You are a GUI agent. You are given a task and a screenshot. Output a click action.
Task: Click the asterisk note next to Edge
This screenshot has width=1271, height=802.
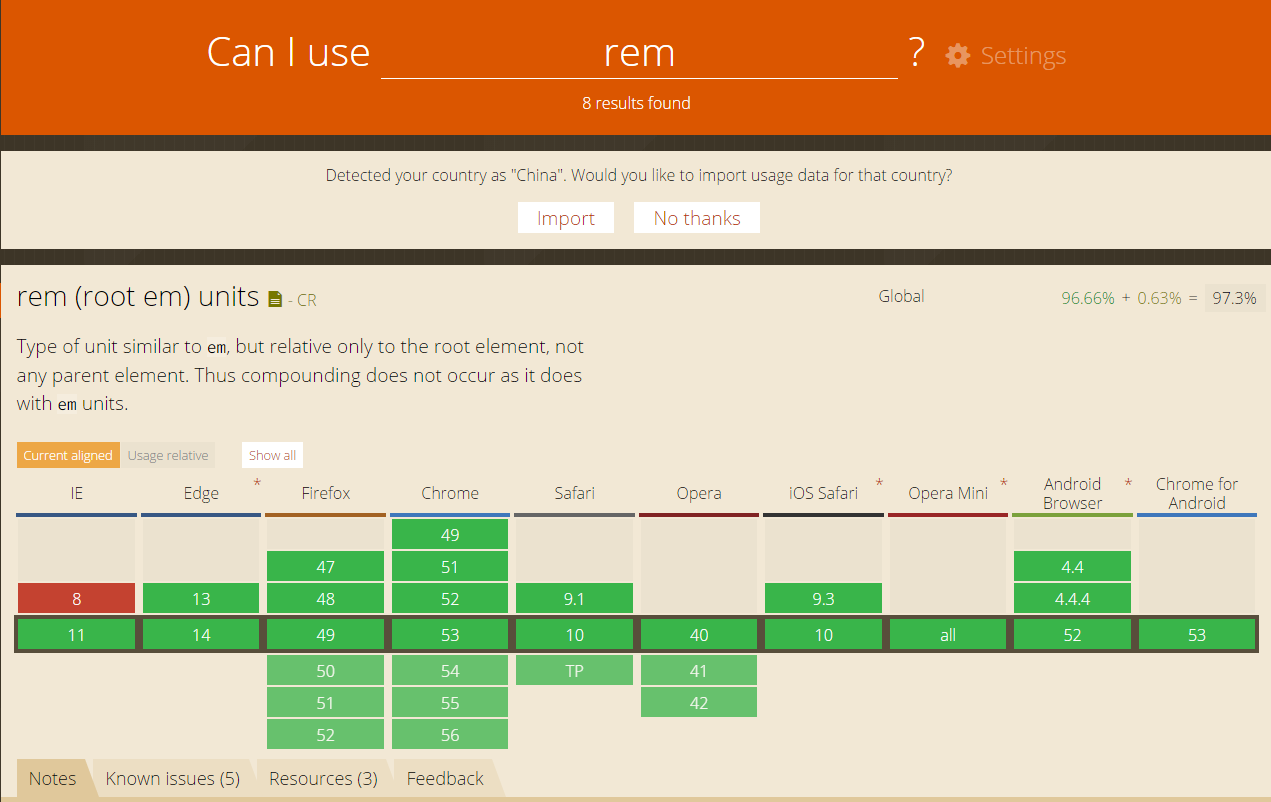click(257, 484)
